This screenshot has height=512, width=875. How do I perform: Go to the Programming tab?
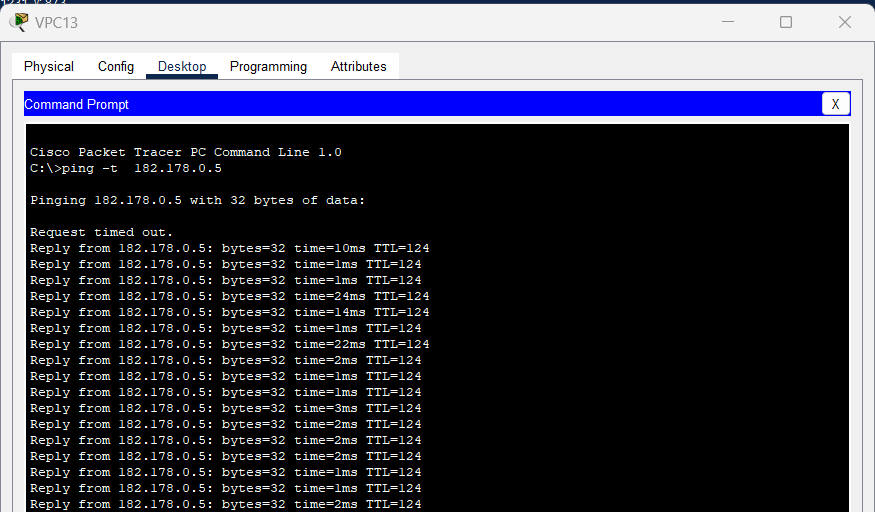[268, 67]
